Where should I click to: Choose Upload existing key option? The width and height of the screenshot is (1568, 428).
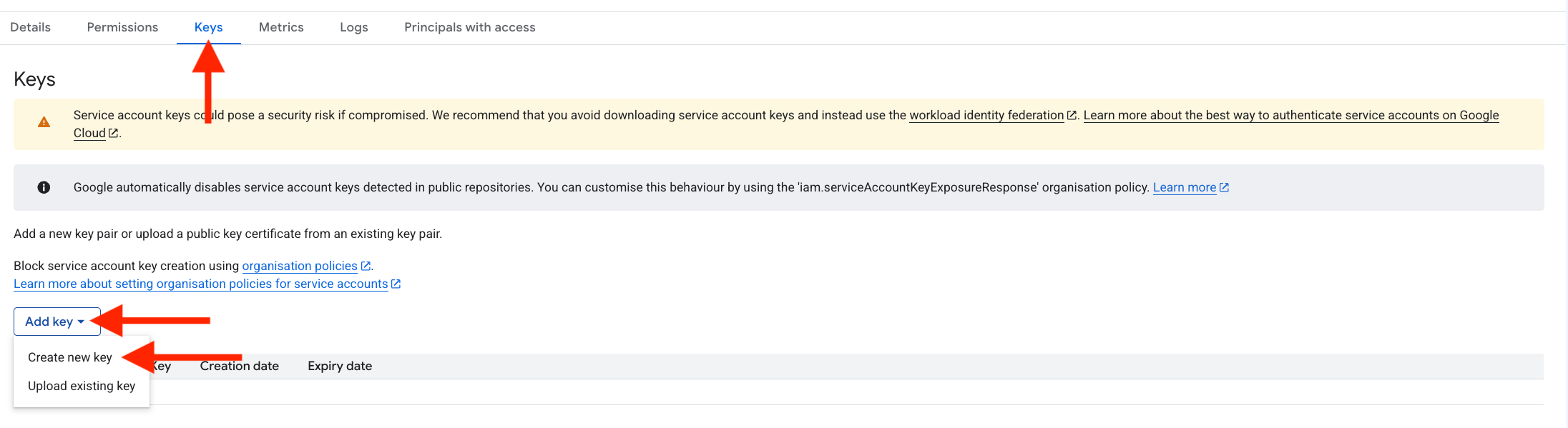point(82,386)
